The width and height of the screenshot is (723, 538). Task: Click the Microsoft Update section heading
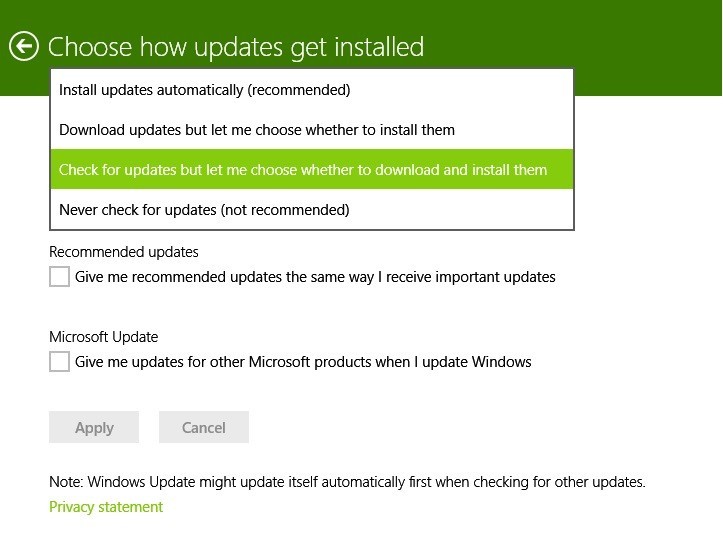pos(104,337)
